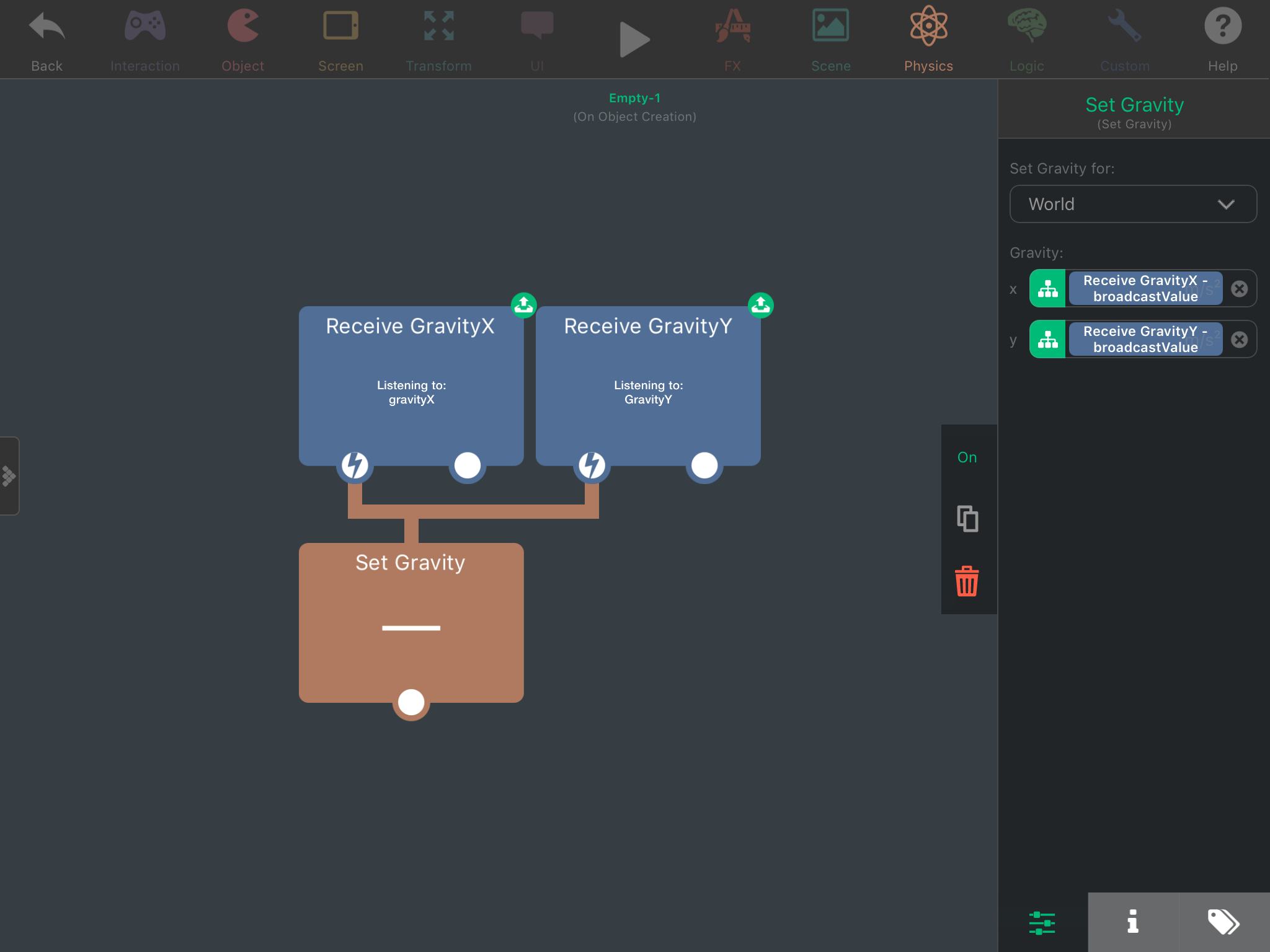1270x952 pixels.
Task: Open the World gravity target dropdown
Action: point(1133,204)
